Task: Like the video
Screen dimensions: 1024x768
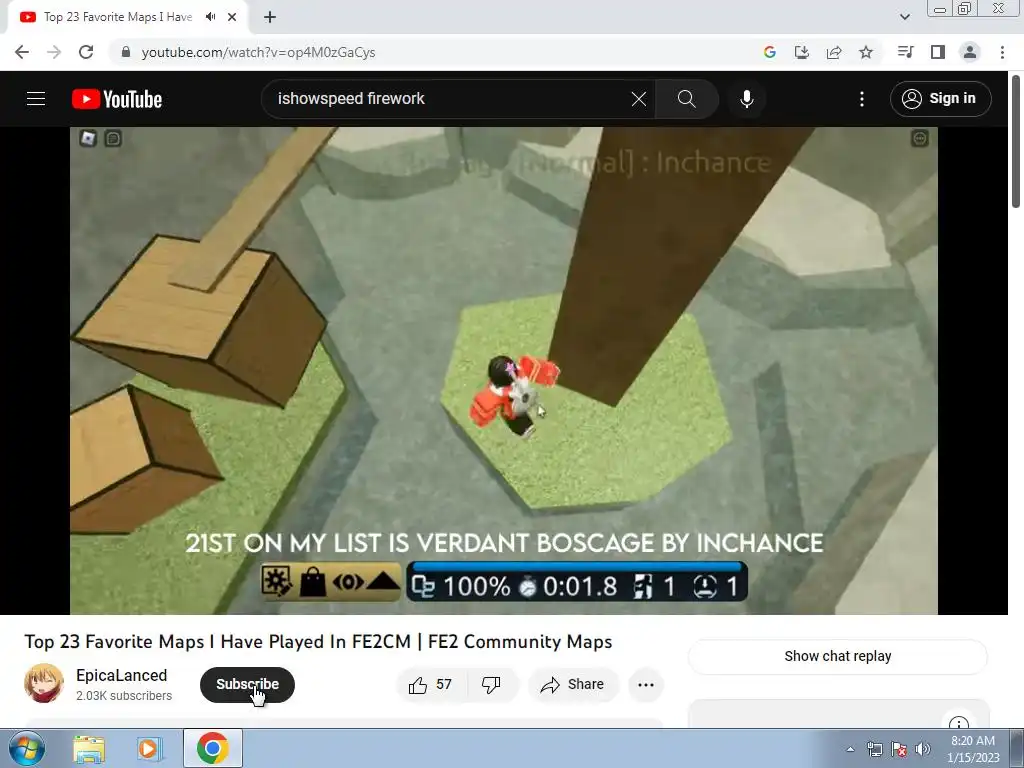Action: 431,684
